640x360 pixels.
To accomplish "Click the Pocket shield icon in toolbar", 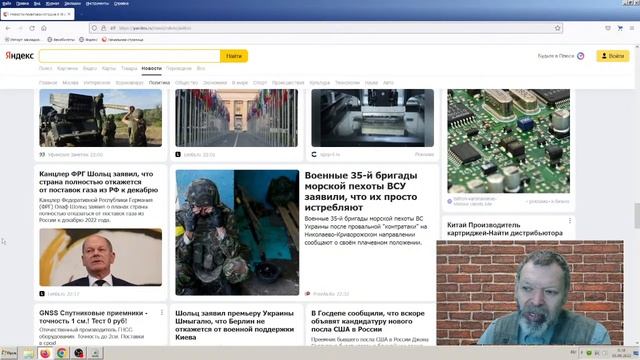I will coord(608,28).
